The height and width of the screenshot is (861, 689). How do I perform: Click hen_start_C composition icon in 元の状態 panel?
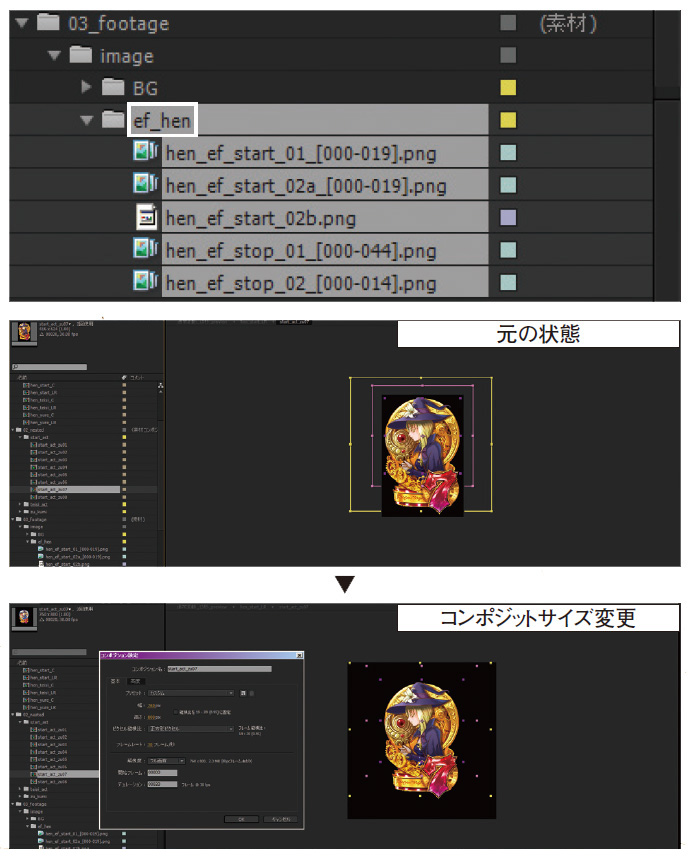click(x=26, y=385)
